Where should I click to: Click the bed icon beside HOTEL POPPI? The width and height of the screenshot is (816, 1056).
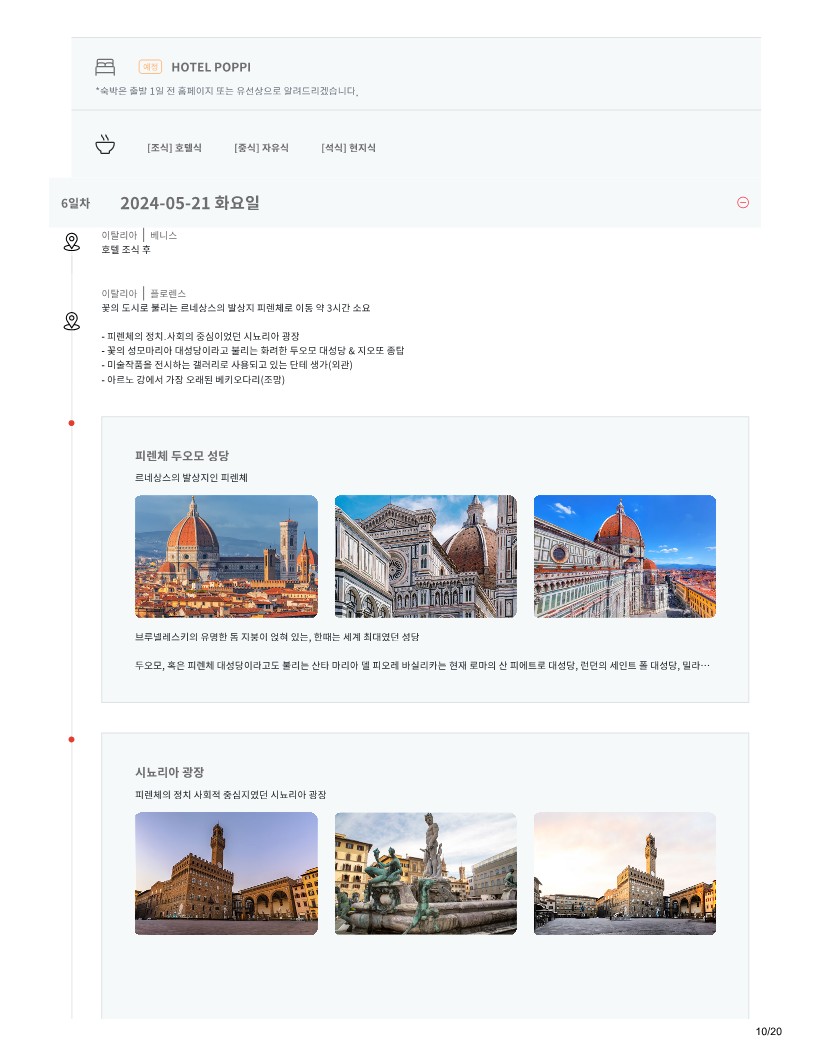pyautogui.click(x=105, y=67)
